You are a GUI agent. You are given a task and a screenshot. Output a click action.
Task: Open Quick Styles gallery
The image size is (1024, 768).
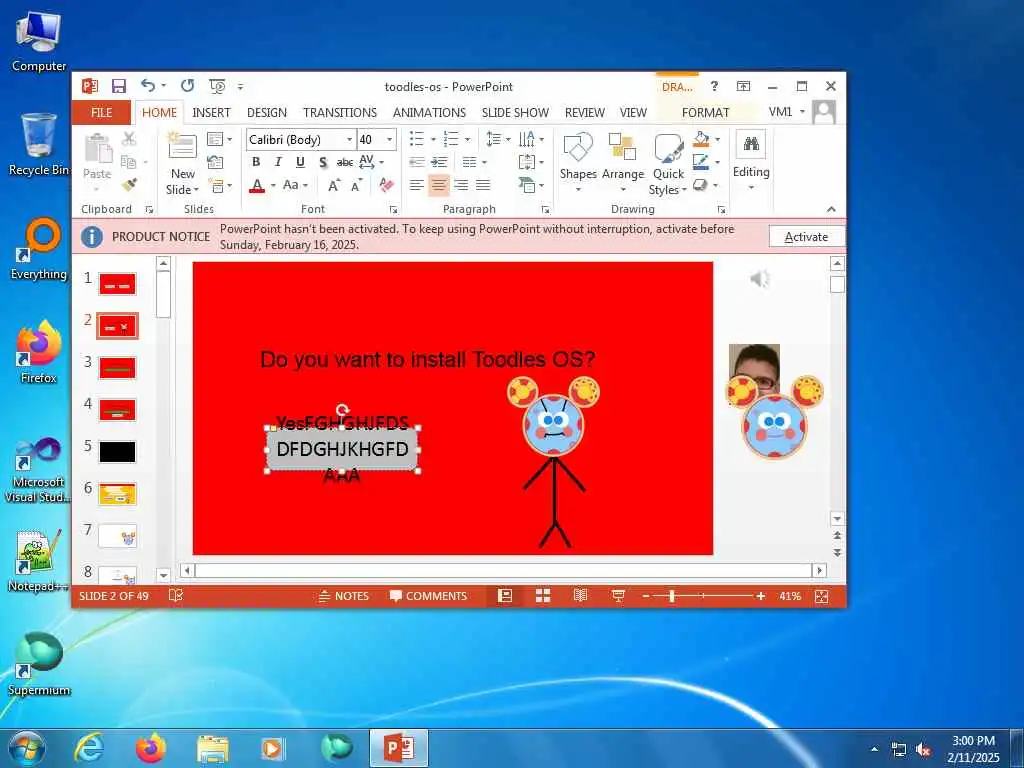668,163
